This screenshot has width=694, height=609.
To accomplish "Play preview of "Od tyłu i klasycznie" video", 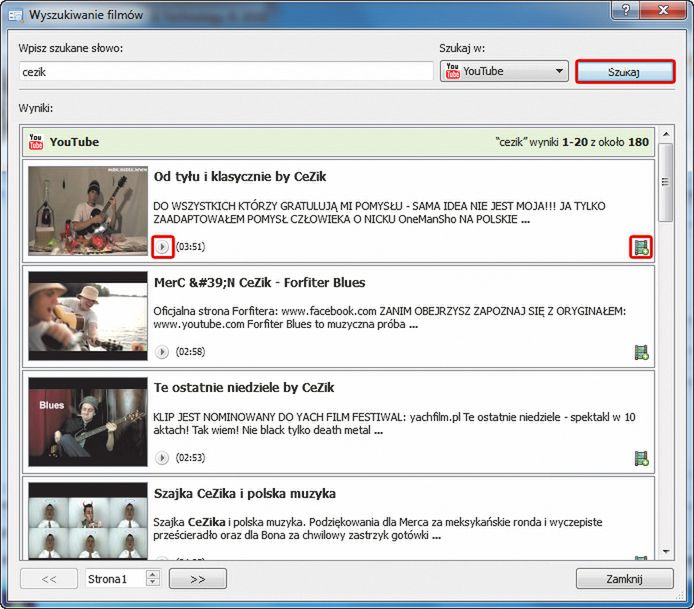I will 162,247.
